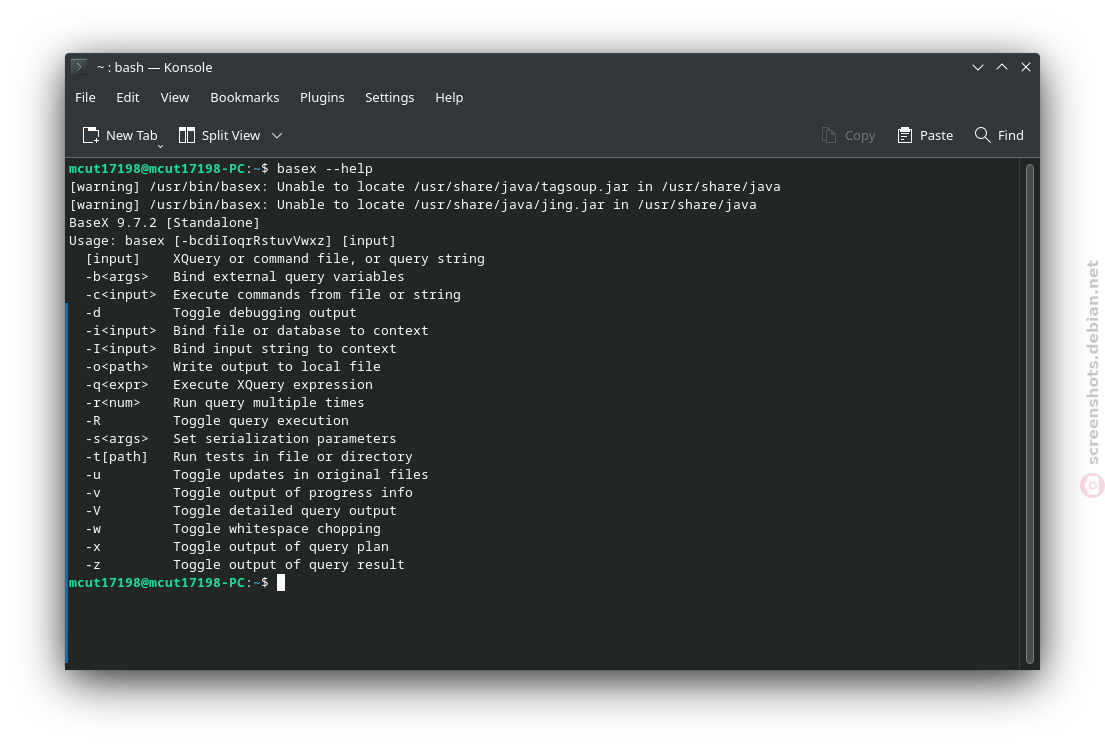Click the Konsole terminal icon in title bar

pos(79,67)
